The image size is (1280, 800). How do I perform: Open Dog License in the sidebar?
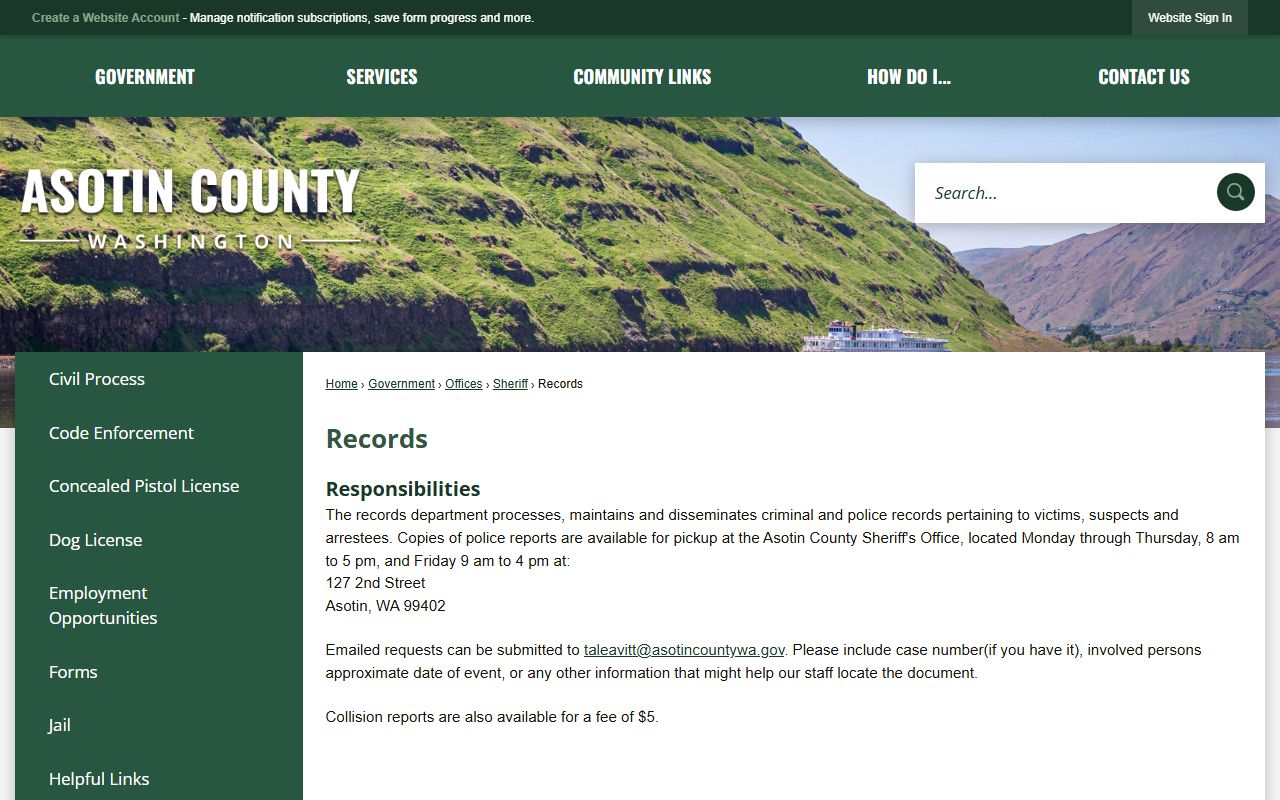pyautogui.click(x=96, y=540)
